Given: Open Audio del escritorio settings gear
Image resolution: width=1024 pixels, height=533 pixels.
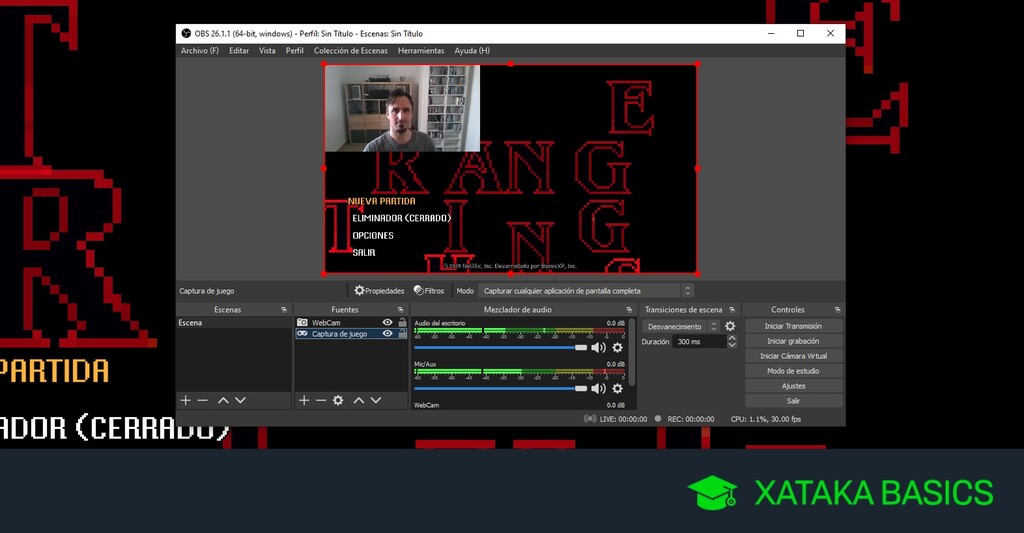Looking at the screenshot, I should coord(617,347).
